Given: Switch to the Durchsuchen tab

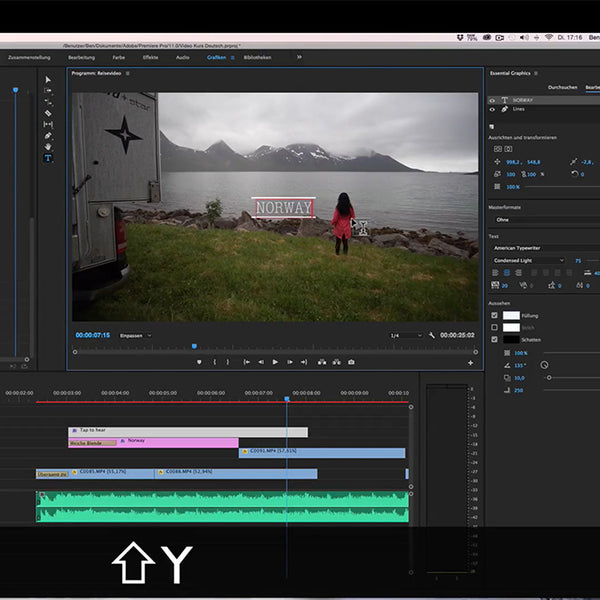Looking at the screenshot, I should 564,87.
